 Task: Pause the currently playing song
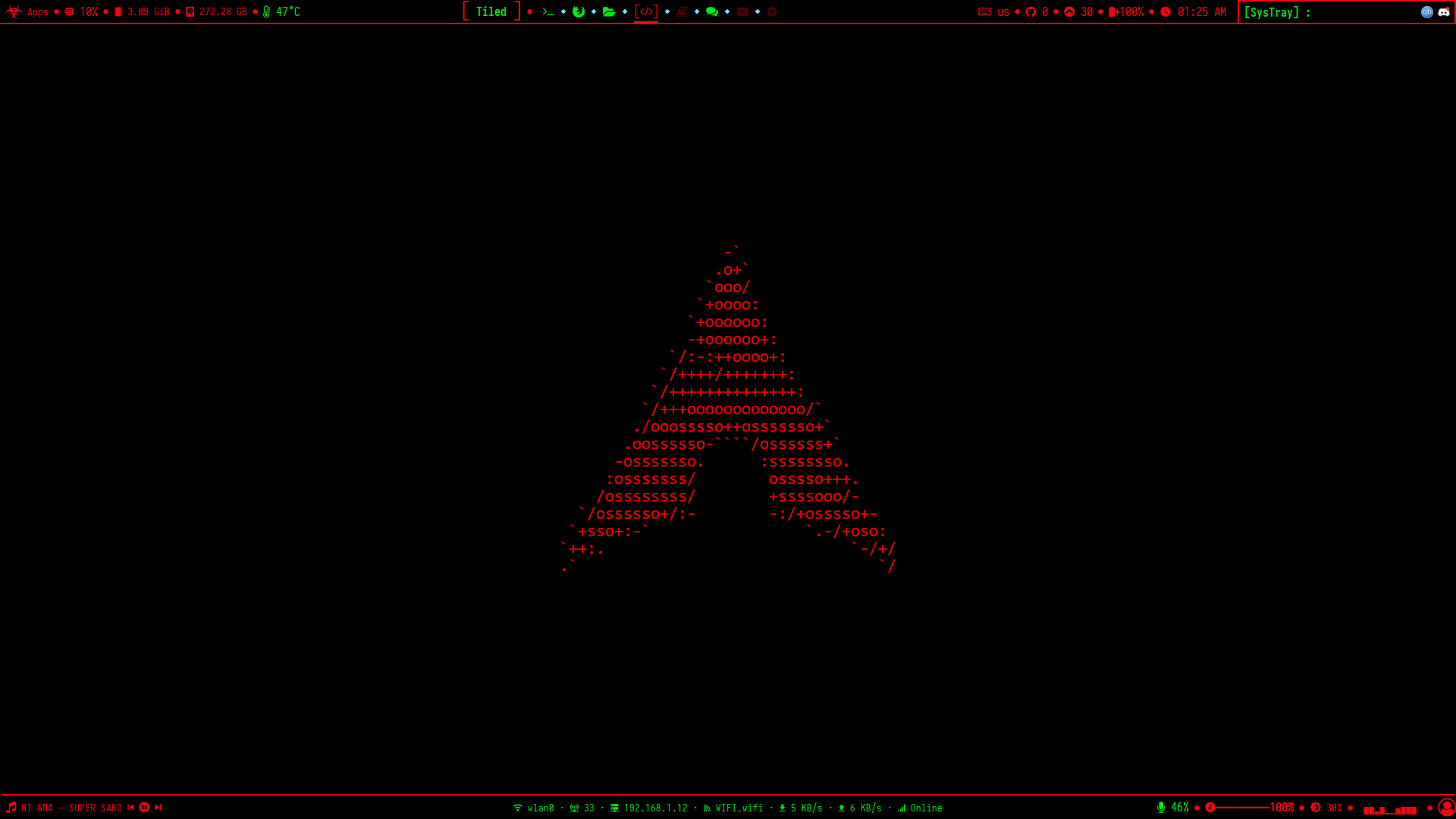tap(144, 808)
